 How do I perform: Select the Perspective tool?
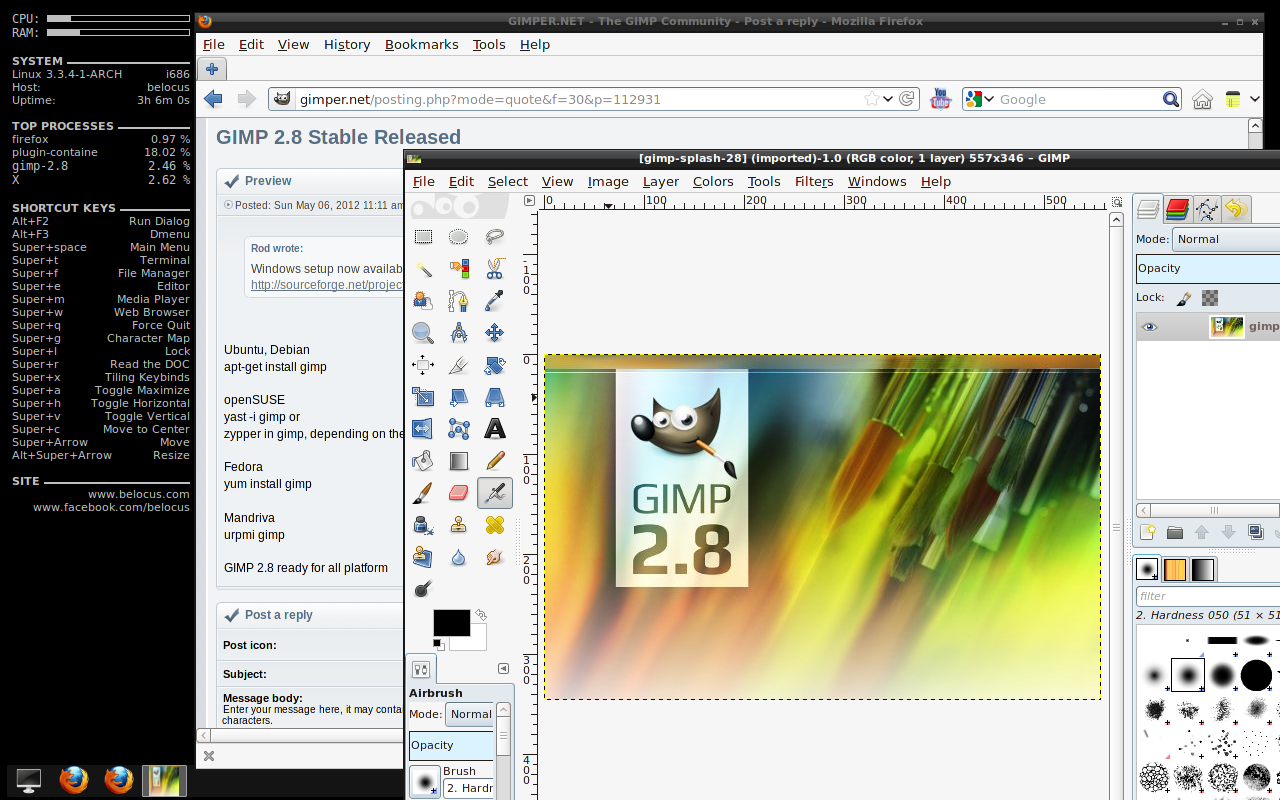(494, 397)
